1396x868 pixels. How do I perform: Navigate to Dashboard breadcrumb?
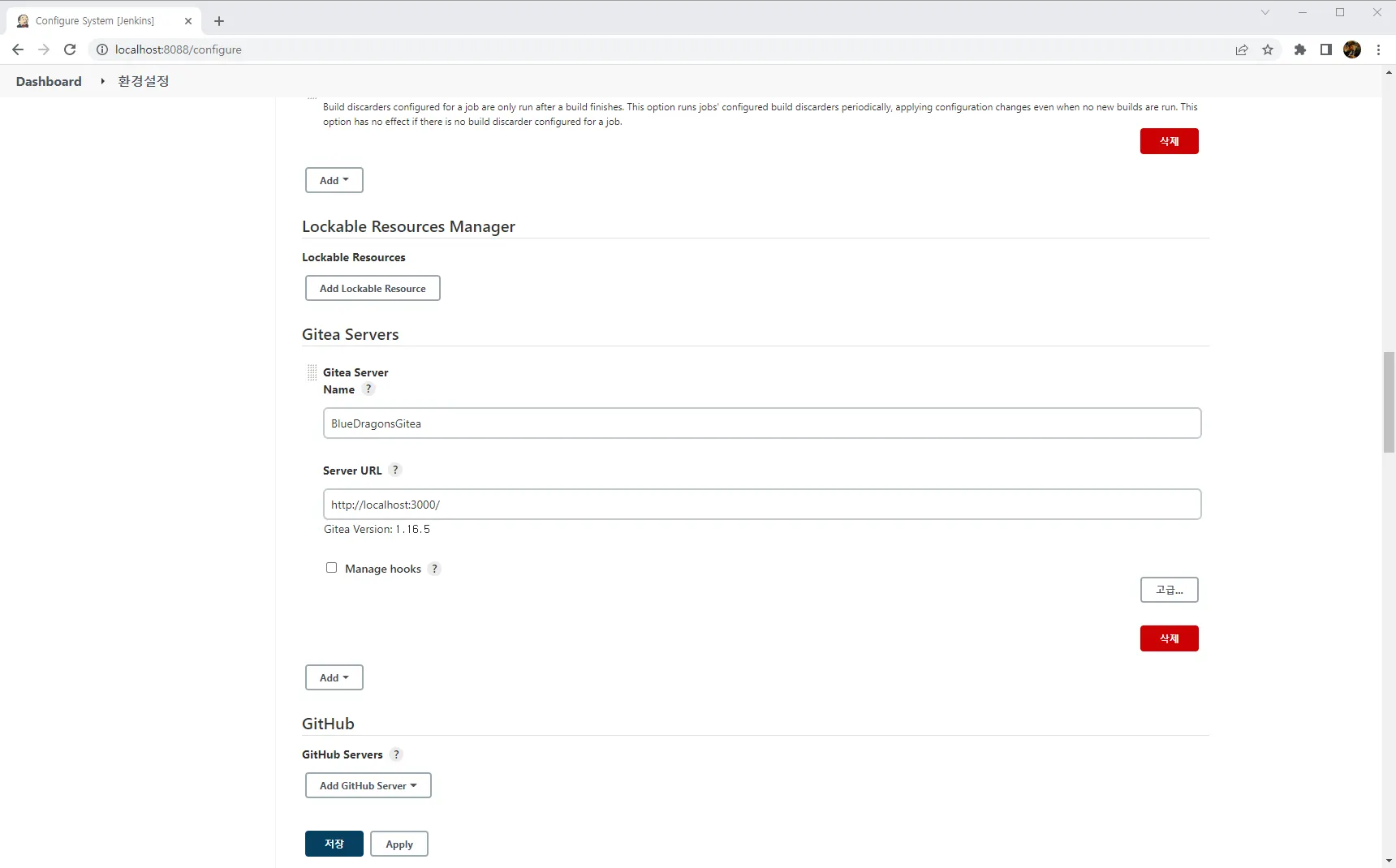pyautogui.click(x=49, y=81)
